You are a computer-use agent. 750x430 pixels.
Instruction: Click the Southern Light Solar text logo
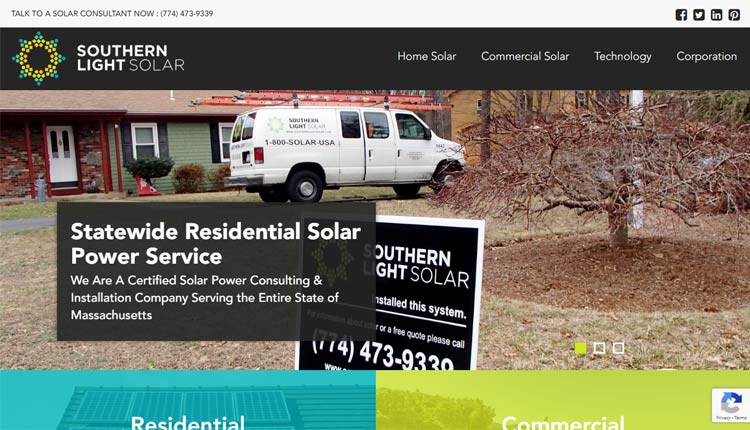pyautogui.click(x=131, y=58)
